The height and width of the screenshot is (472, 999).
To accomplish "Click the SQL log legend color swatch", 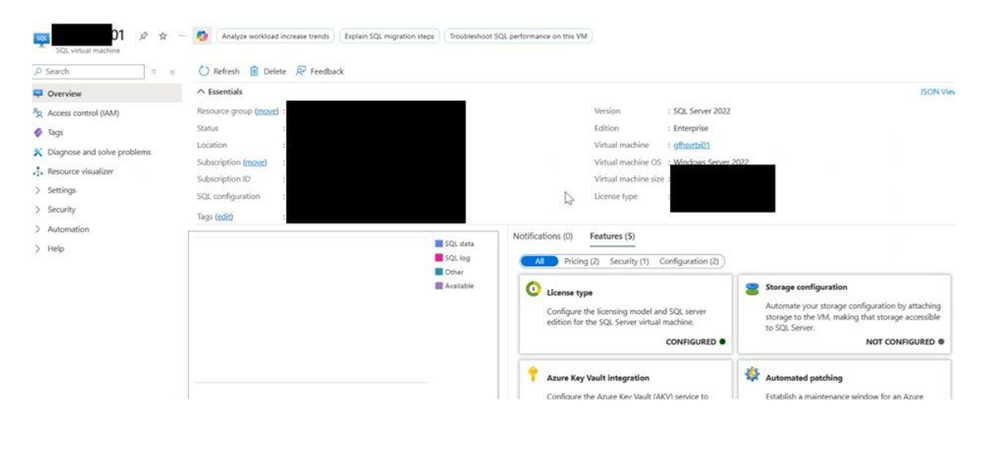I will tap(439, 258).
